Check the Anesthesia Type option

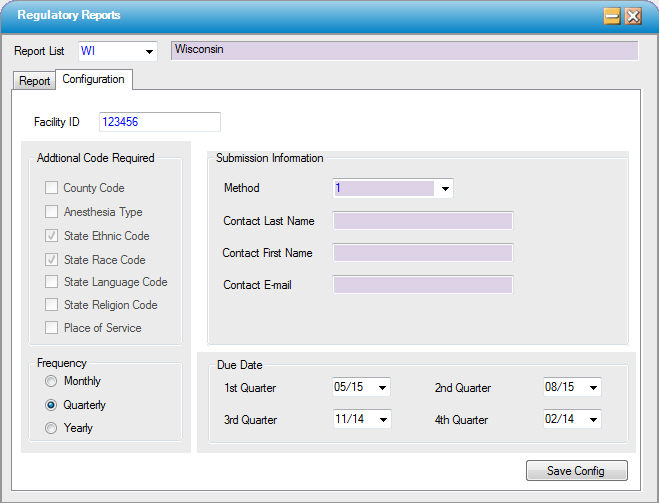point(51,212)
